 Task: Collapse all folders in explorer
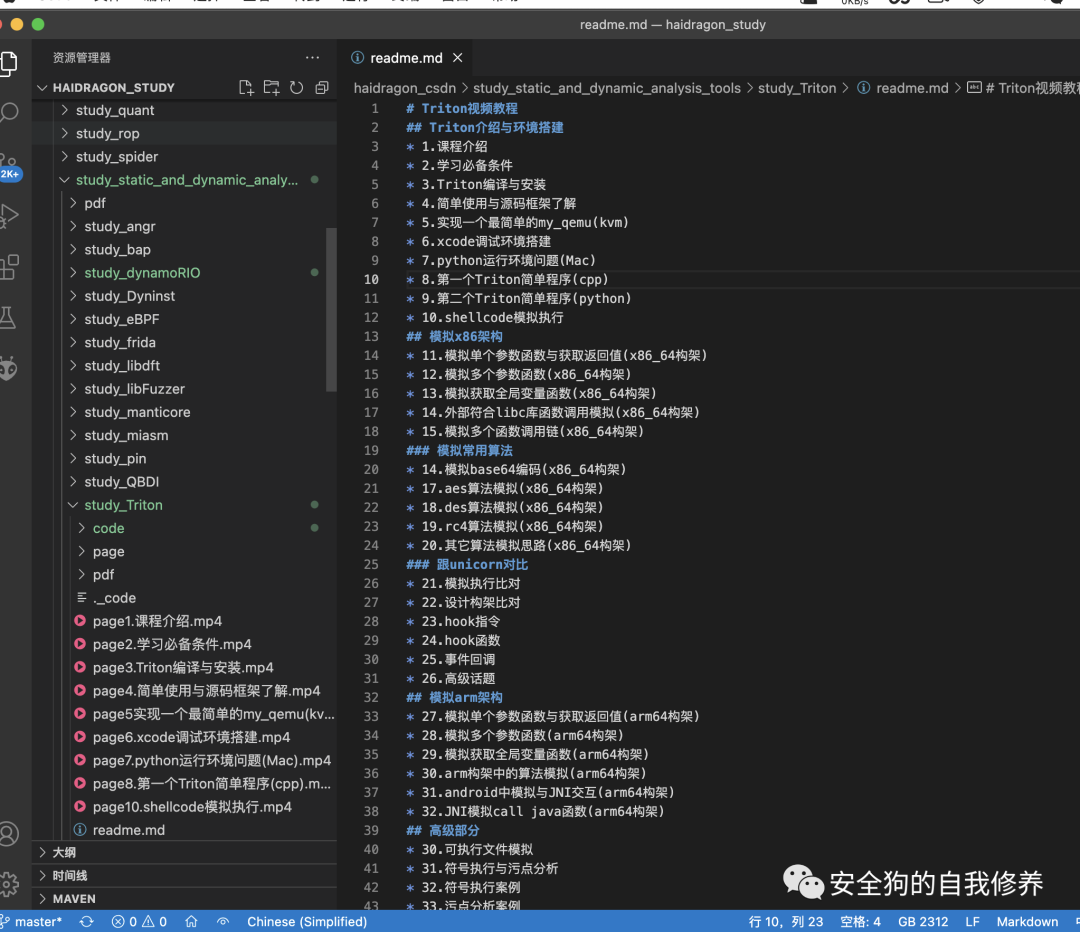point(322,87)
